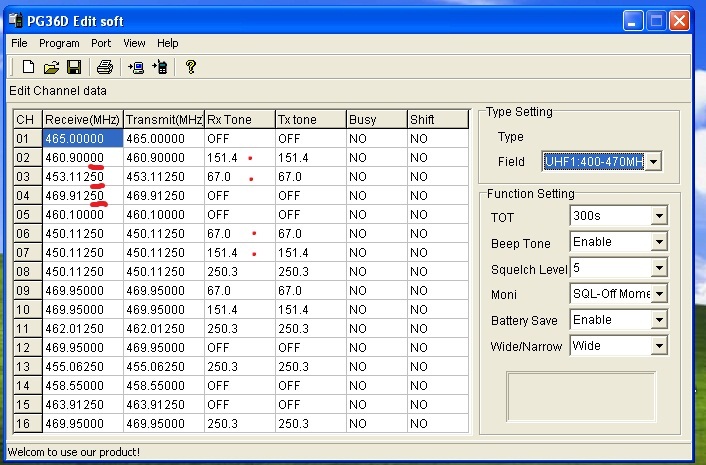
Task: Open the Program menu
Action: tap(59, 43)
